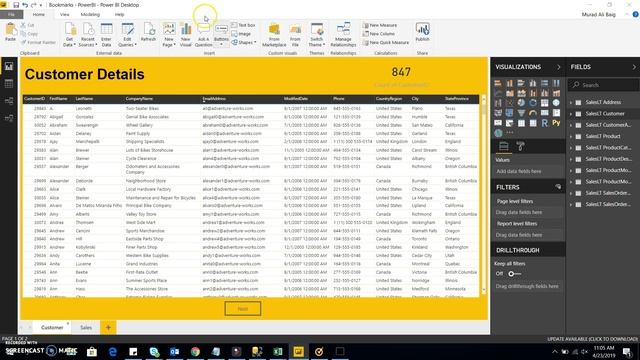Open Model view from left sidebar
Screen dimensions: 640x360
[9, 101]
